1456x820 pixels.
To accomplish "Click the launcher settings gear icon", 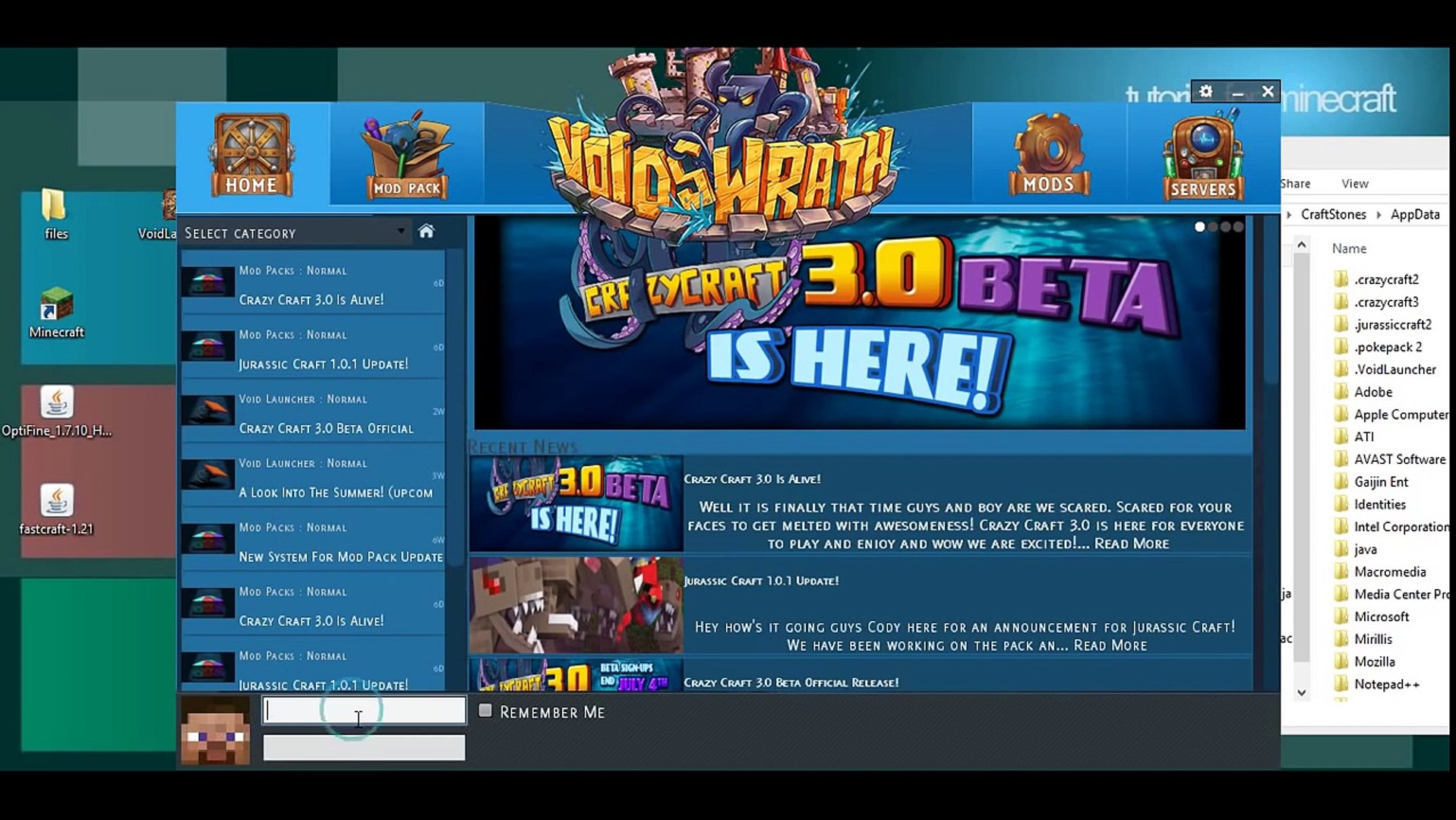I will pos(1206,92).
